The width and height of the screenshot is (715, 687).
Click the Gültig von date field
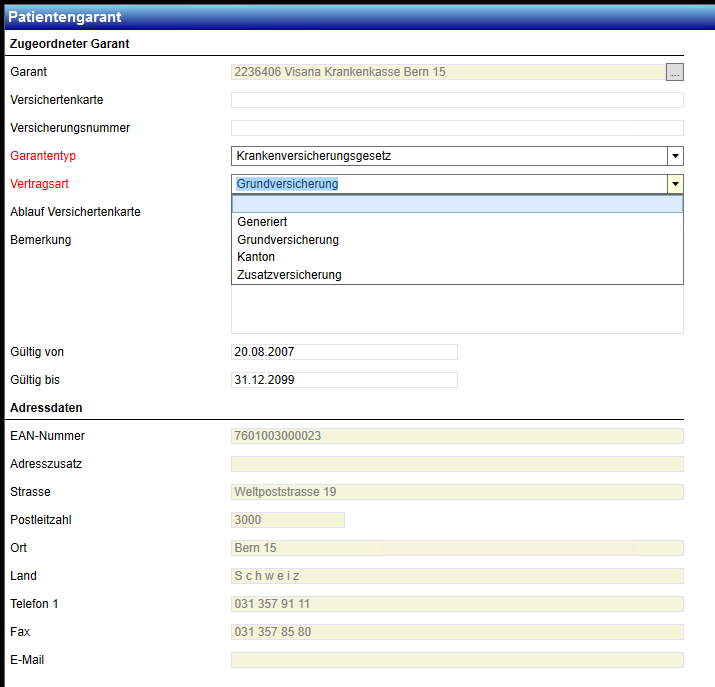click(x=344, y=352)
